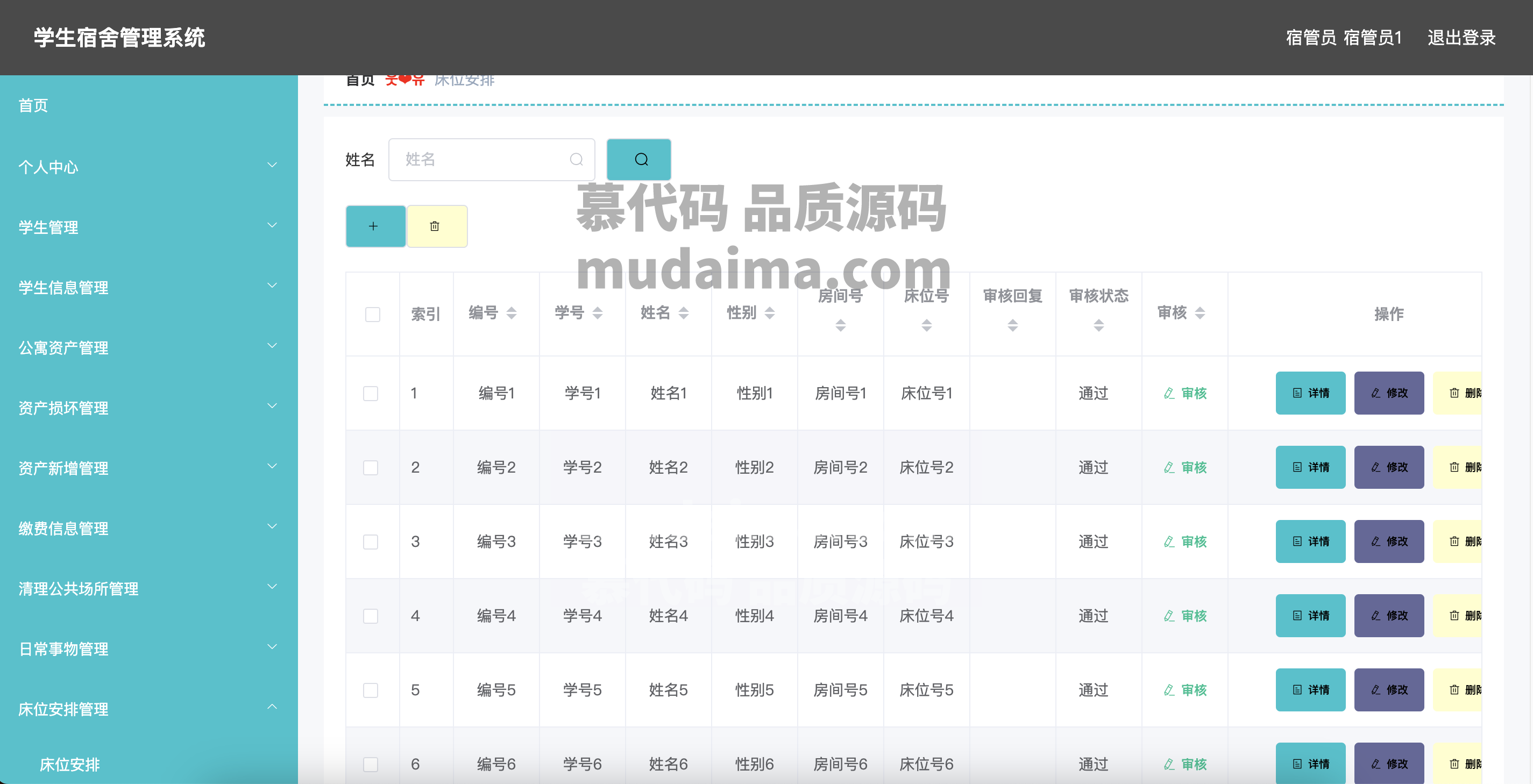Open 详情 for row 编号5
Image resolution: width=1533 pixels, height=784 pixels.
(x=1310, y=690)
